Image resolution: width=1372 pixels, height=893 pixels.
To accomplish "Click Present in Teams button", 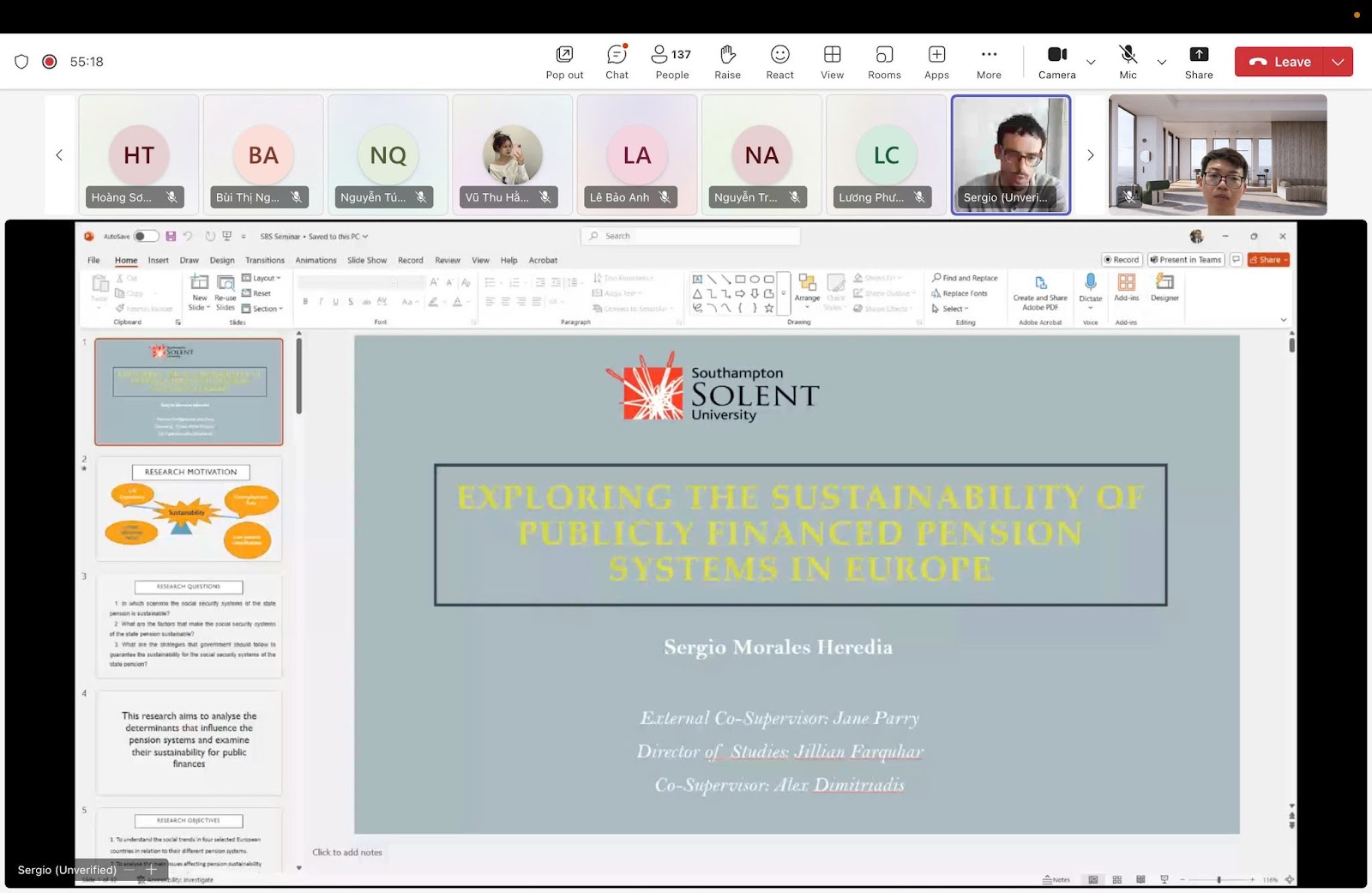I will [x=1186, y=260].
